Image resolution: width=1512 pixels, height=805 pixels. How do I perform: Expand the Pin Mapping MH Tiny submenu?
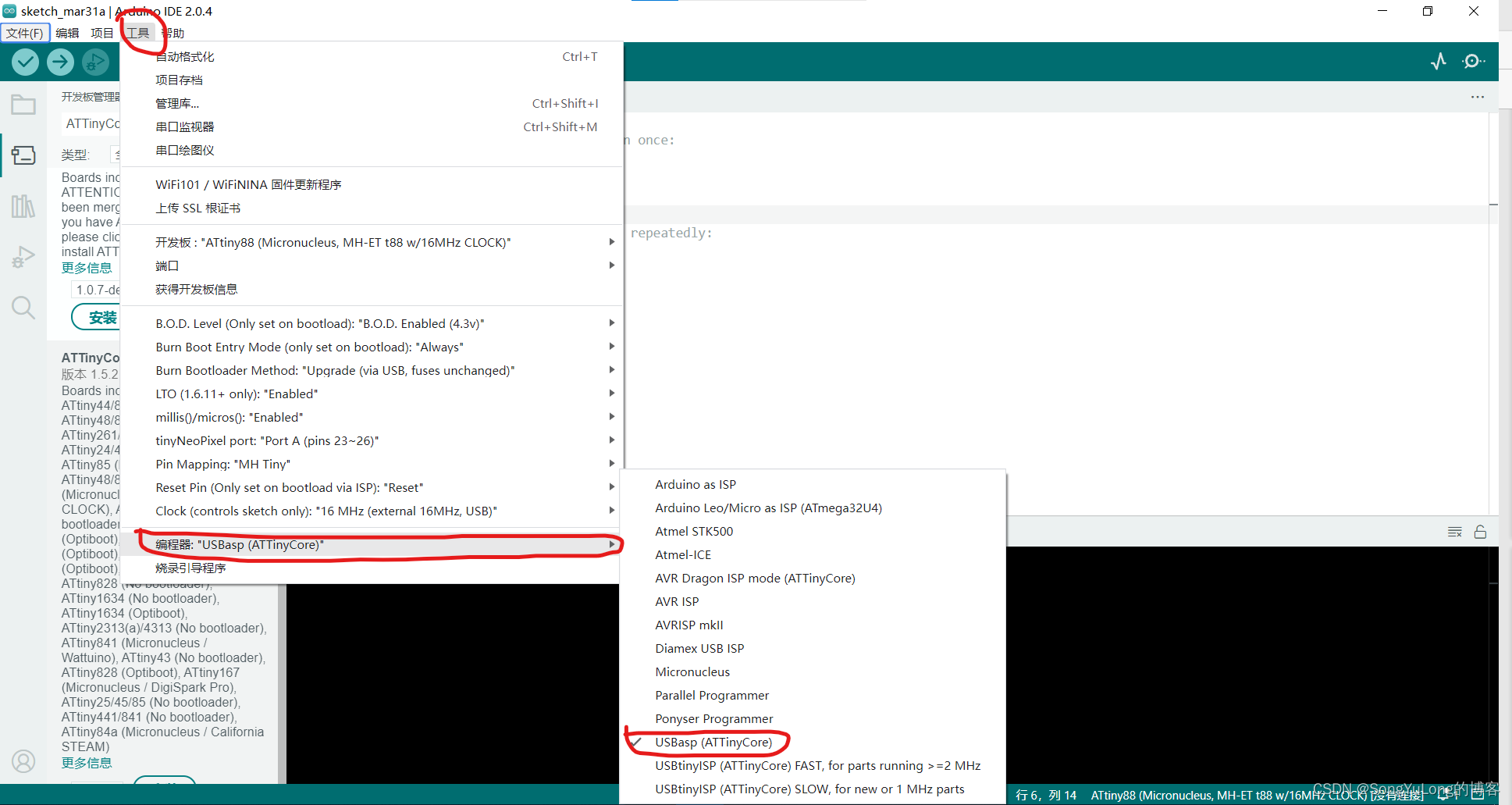tap(372, 464)
